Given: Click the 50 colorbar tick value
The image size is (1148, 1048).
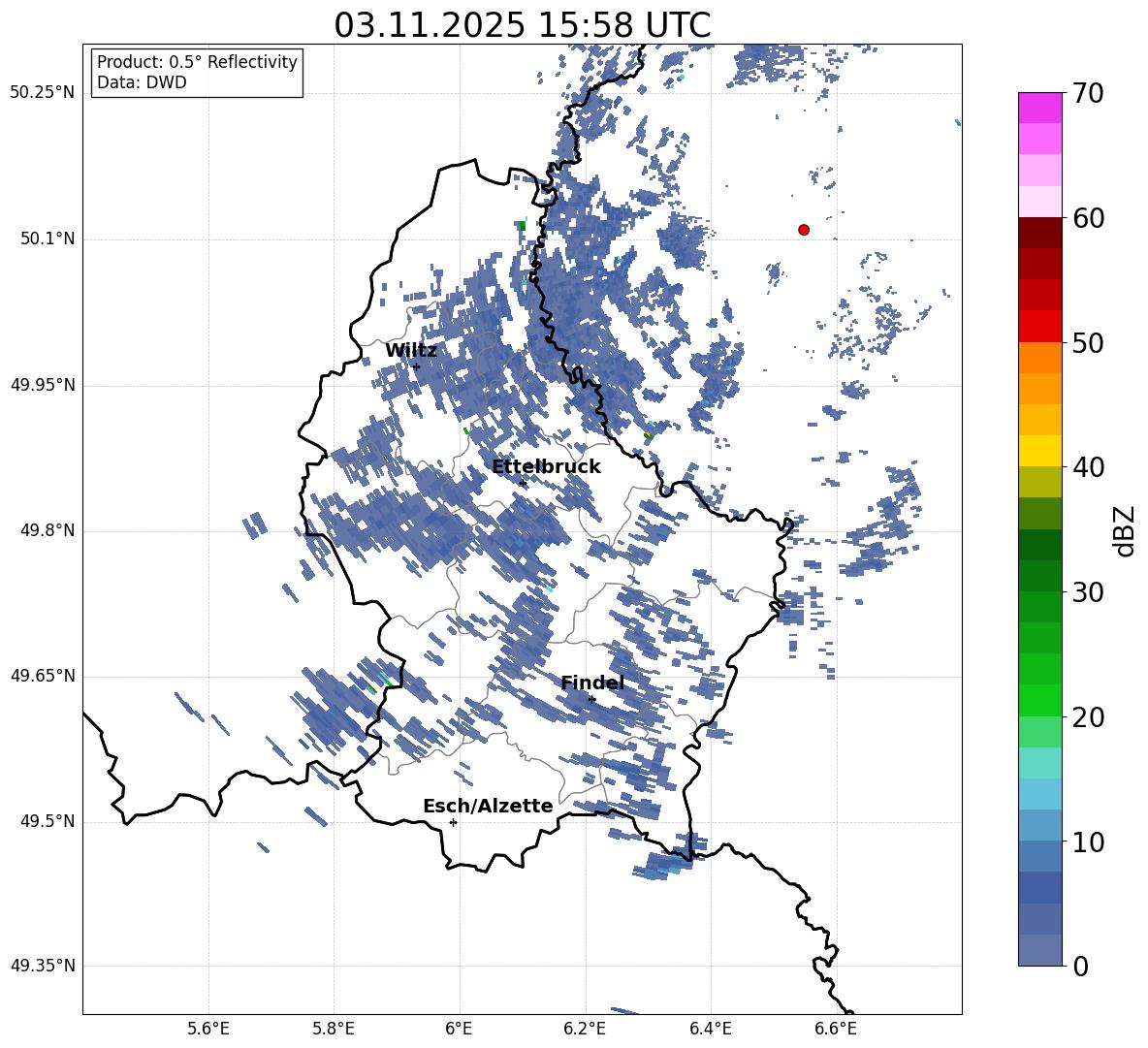Looking at the screenshot, I should click(x=1088, y=342).
